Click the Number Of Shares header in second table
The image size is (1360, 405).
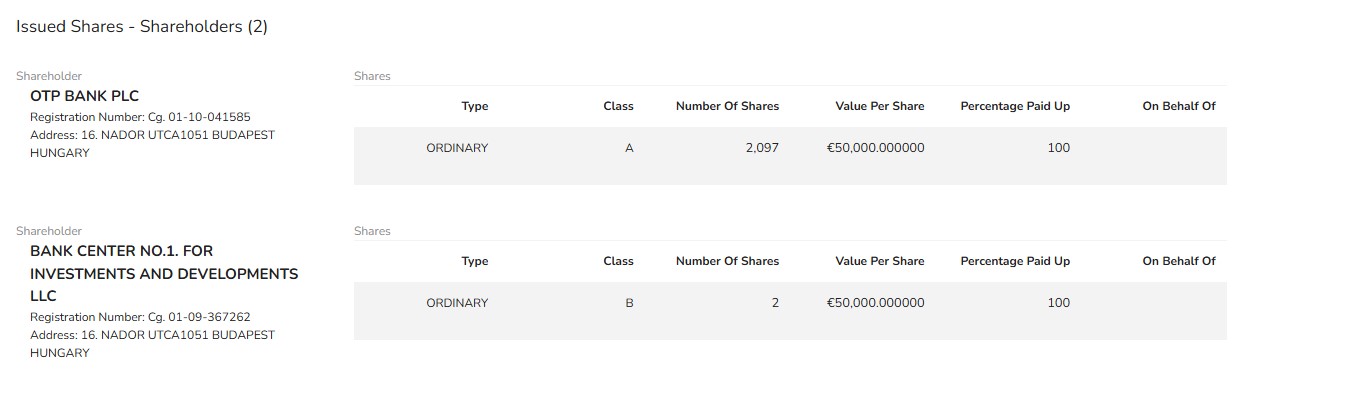tap(727, 261)
